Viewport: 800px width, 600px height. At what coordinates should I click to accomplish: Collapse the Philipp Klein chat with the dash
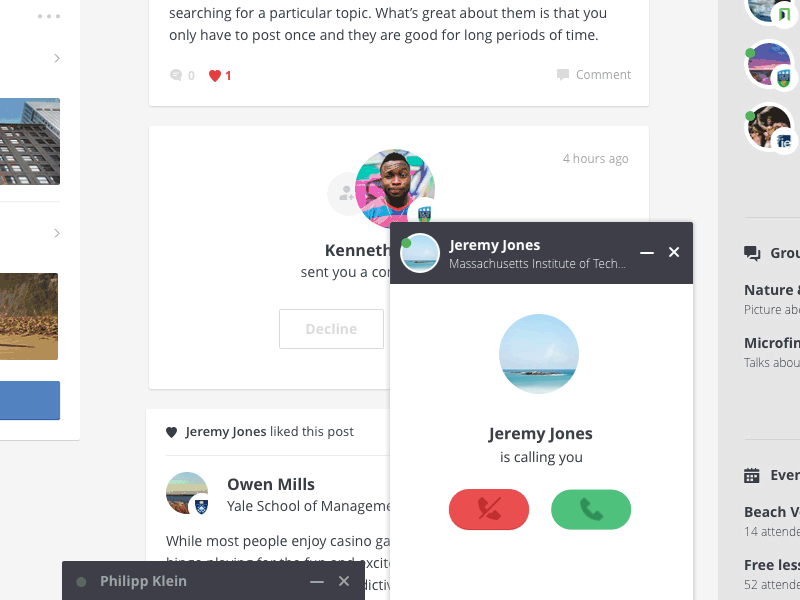[316, 580]
